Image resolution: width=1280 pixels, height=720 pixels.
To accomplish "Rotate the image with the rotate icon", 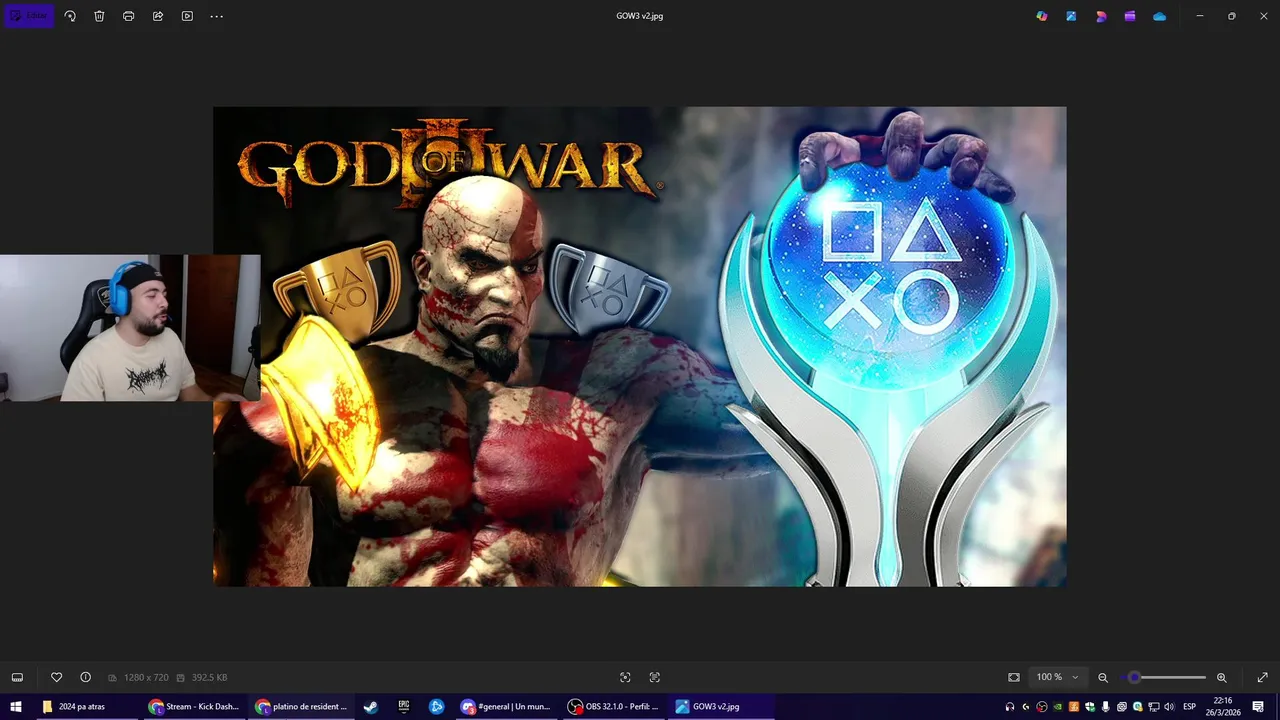I will [x=70, y=16].
